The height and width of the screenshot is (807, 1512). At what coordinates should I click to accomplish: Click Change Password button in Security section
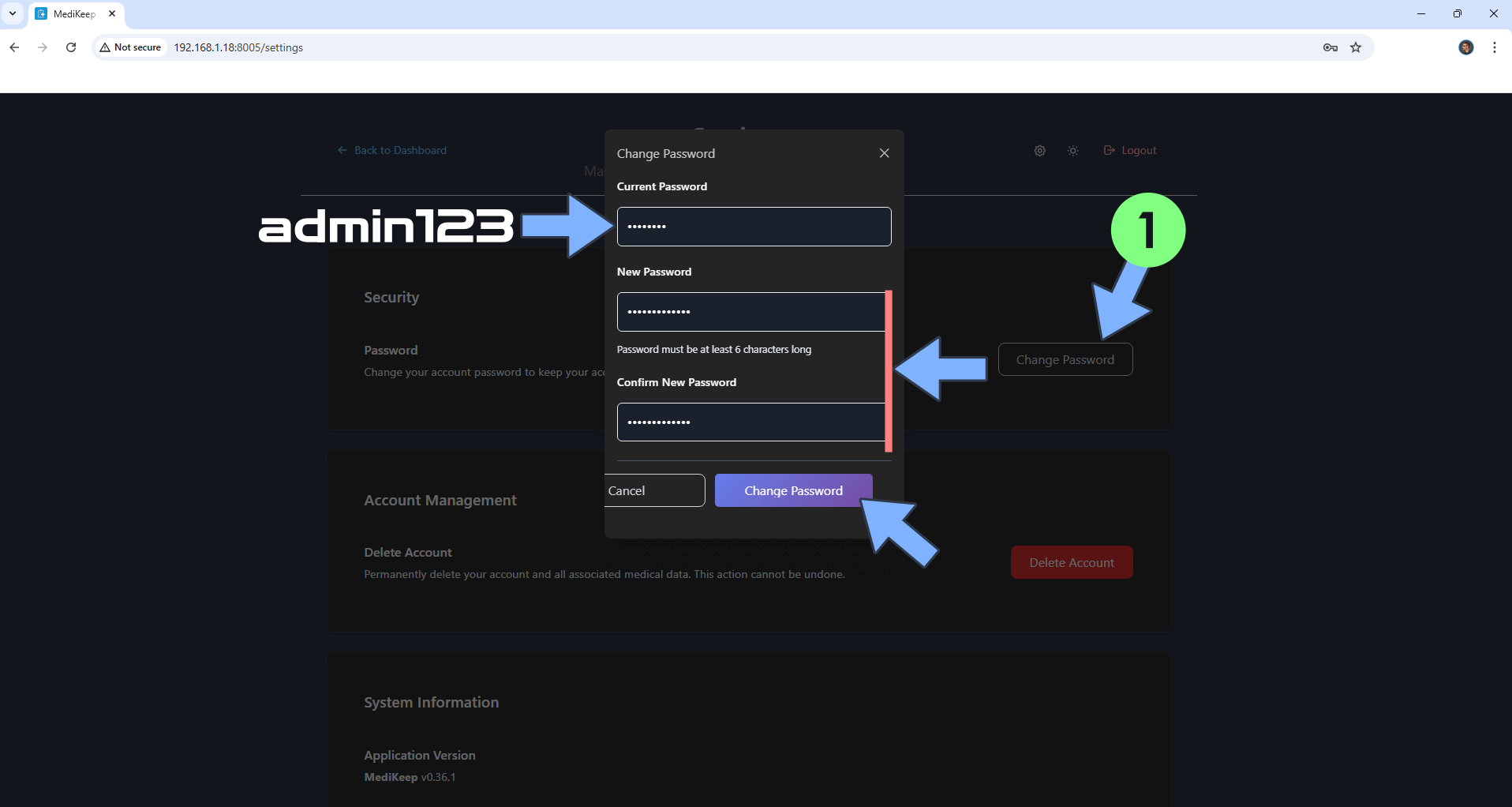coord(1065,360)
